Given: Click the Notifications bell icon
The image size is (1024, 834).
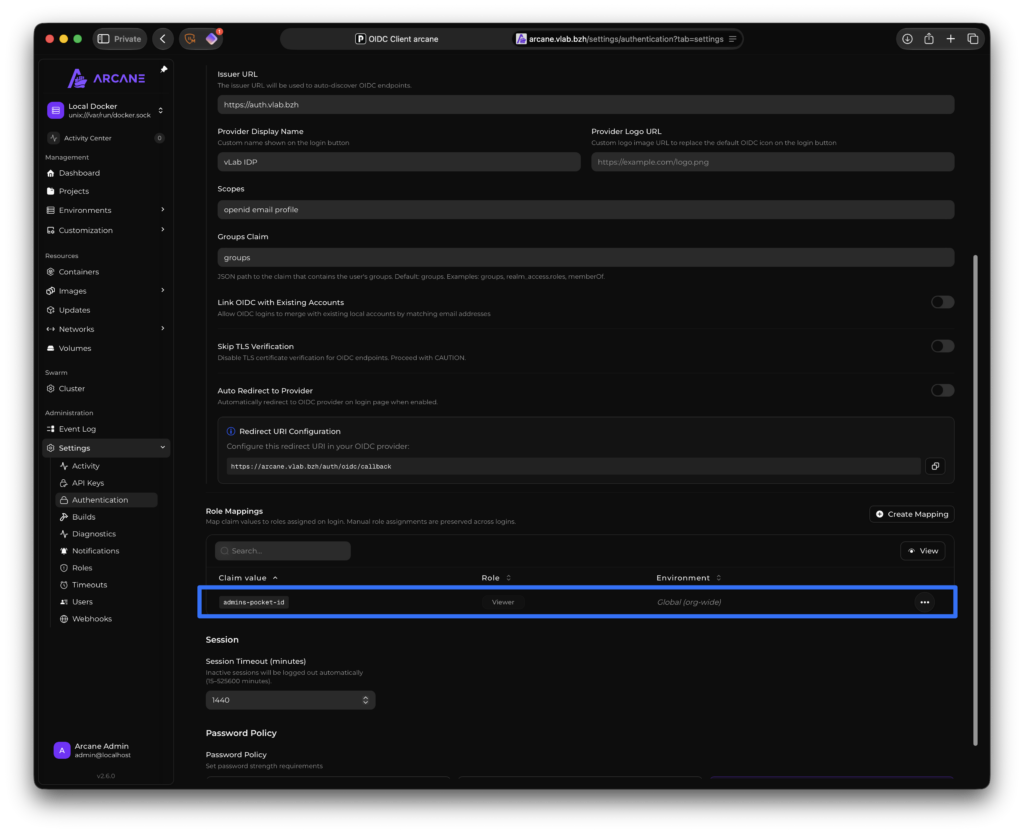Looking at the screenshot, I should tap(63, 551).
